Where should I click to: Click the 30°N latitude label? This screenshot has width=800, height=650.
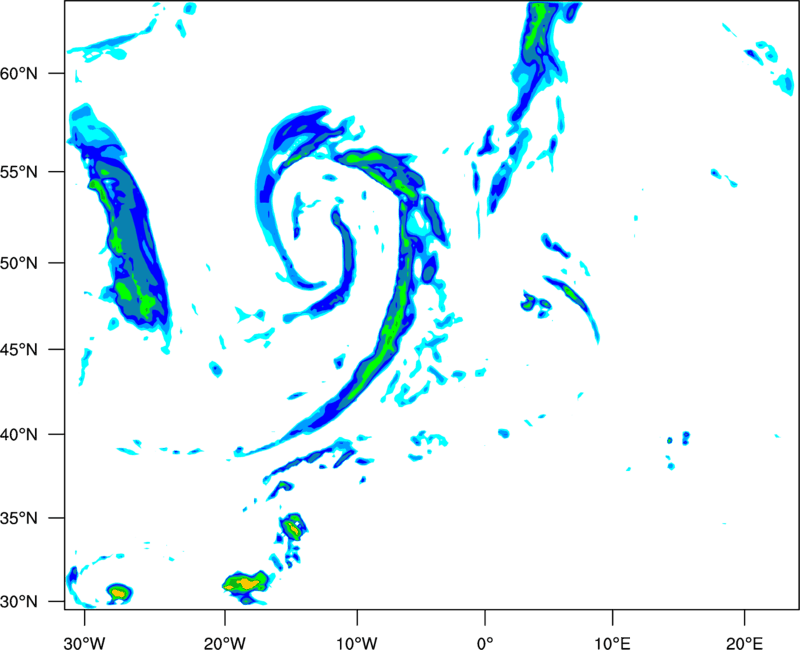19,602
